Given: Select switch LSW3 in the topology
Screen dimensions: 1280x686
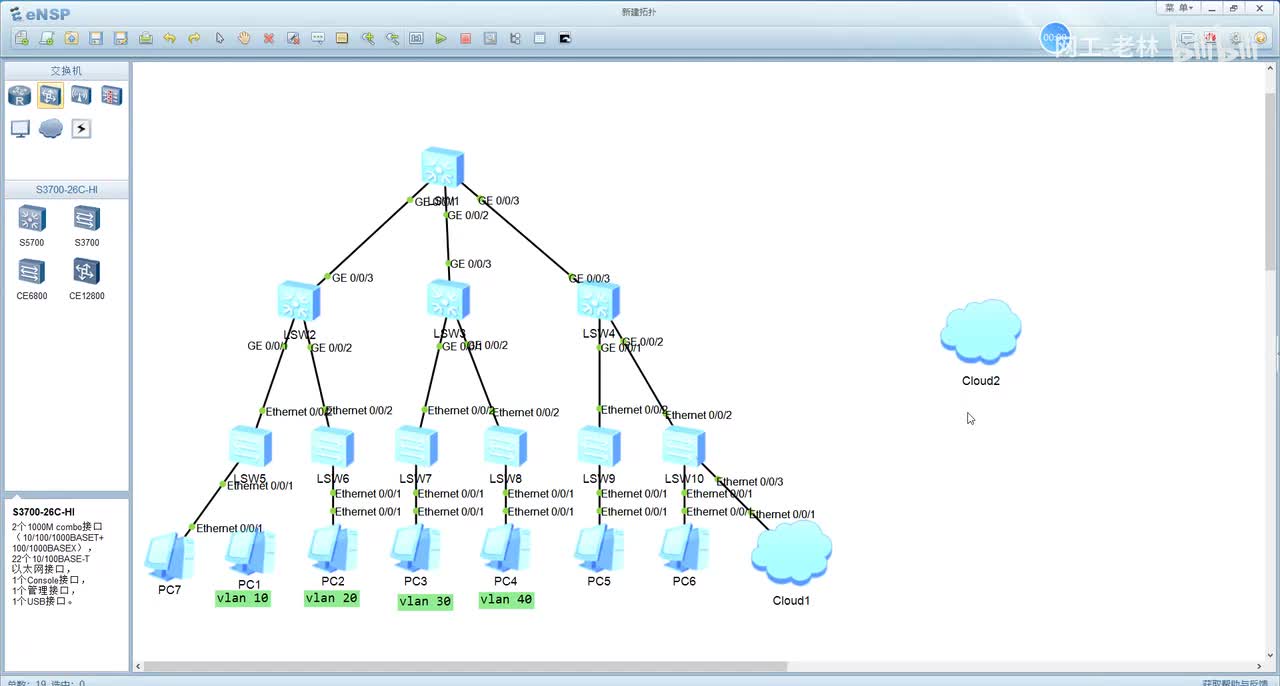Looking at the screenshot, I should pos(448,300).
